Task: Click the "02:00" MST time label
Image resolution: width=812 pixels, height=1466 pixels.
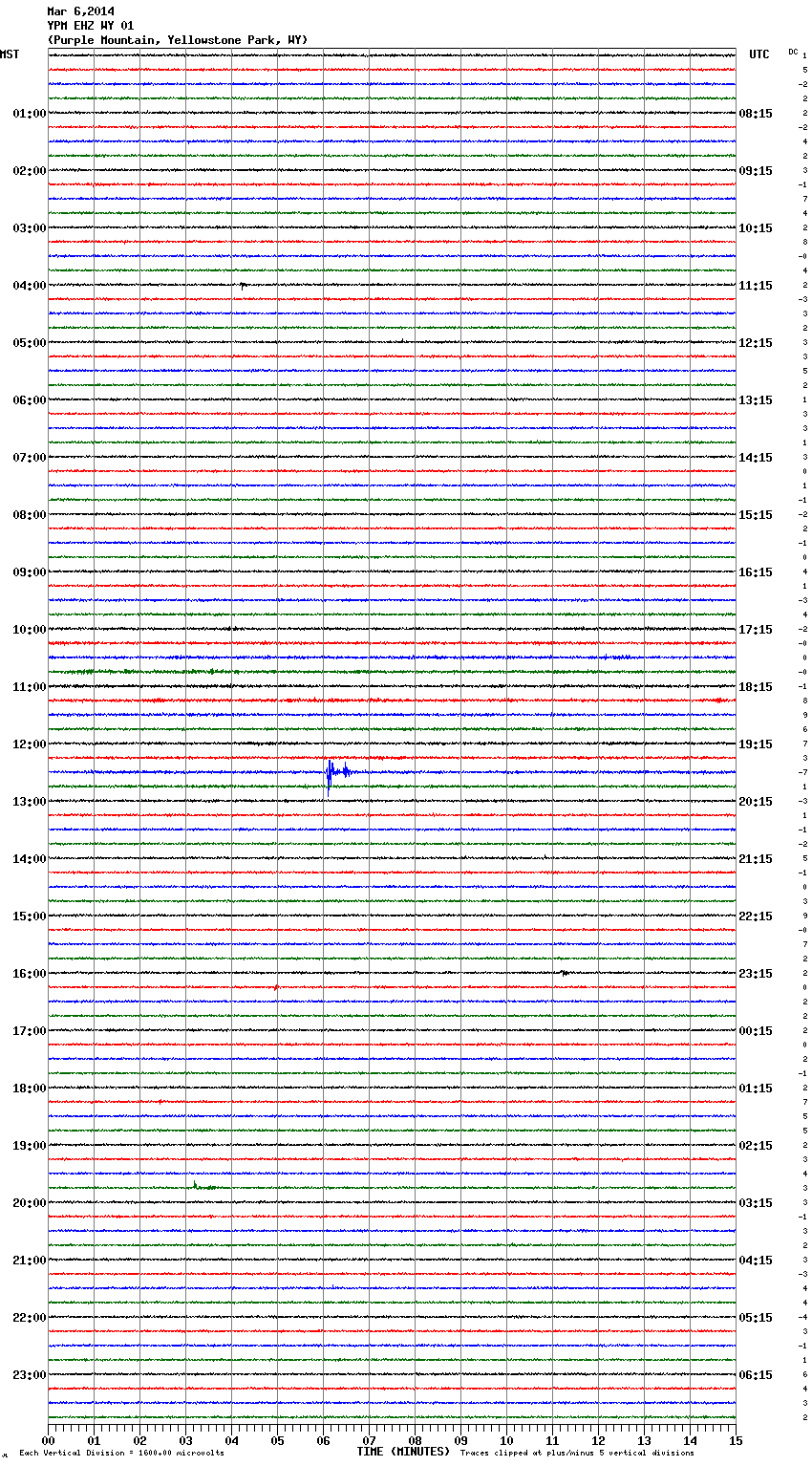Action: pyautogui.click(x=30, y=171)
